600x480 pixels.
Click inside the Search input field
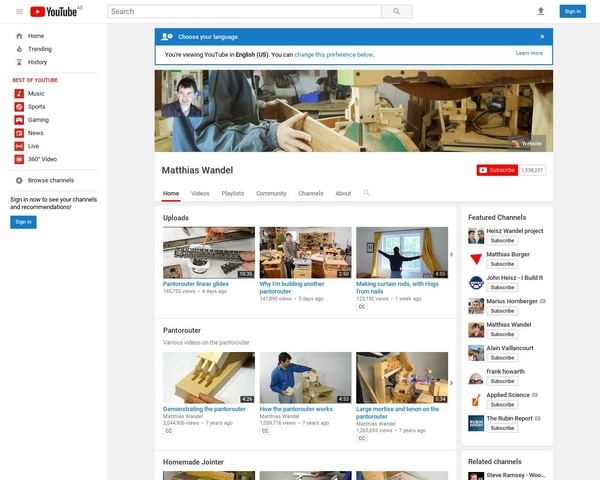click(245, 11)
